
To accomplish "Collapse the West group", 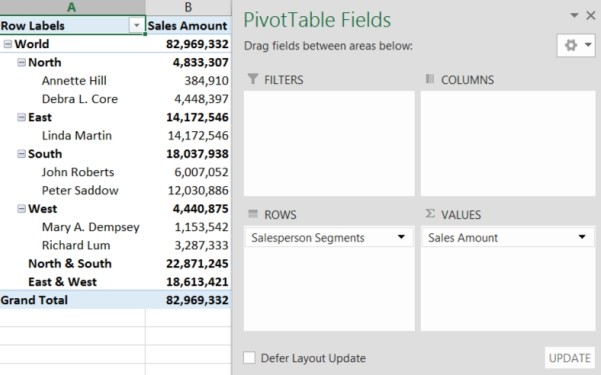I will [21, 209].
